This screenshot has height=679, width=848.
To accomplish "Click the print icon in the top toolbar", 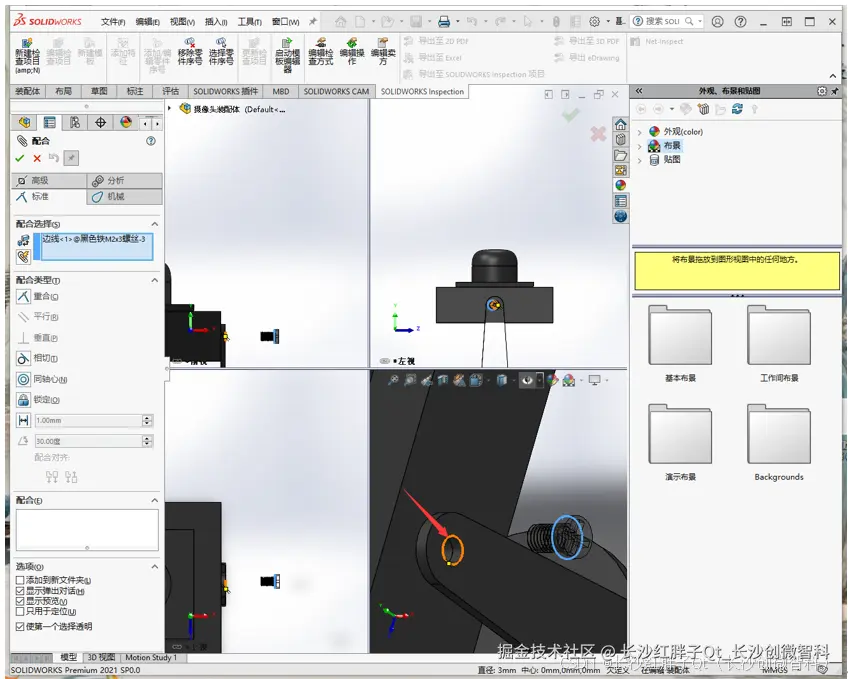I will click(444, 22).
